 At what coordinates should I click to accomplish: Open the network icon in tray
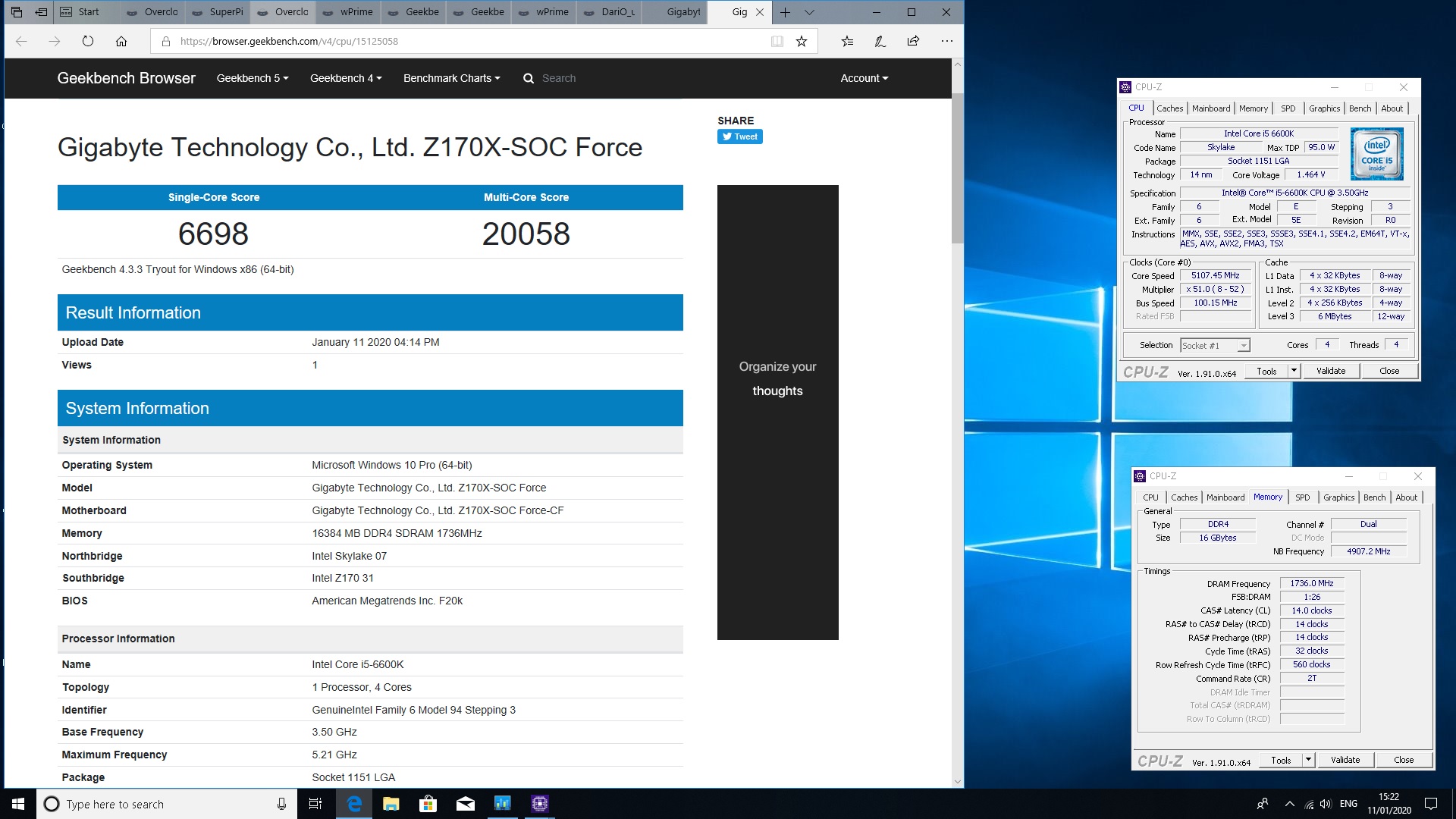(x=1309, y=804)
